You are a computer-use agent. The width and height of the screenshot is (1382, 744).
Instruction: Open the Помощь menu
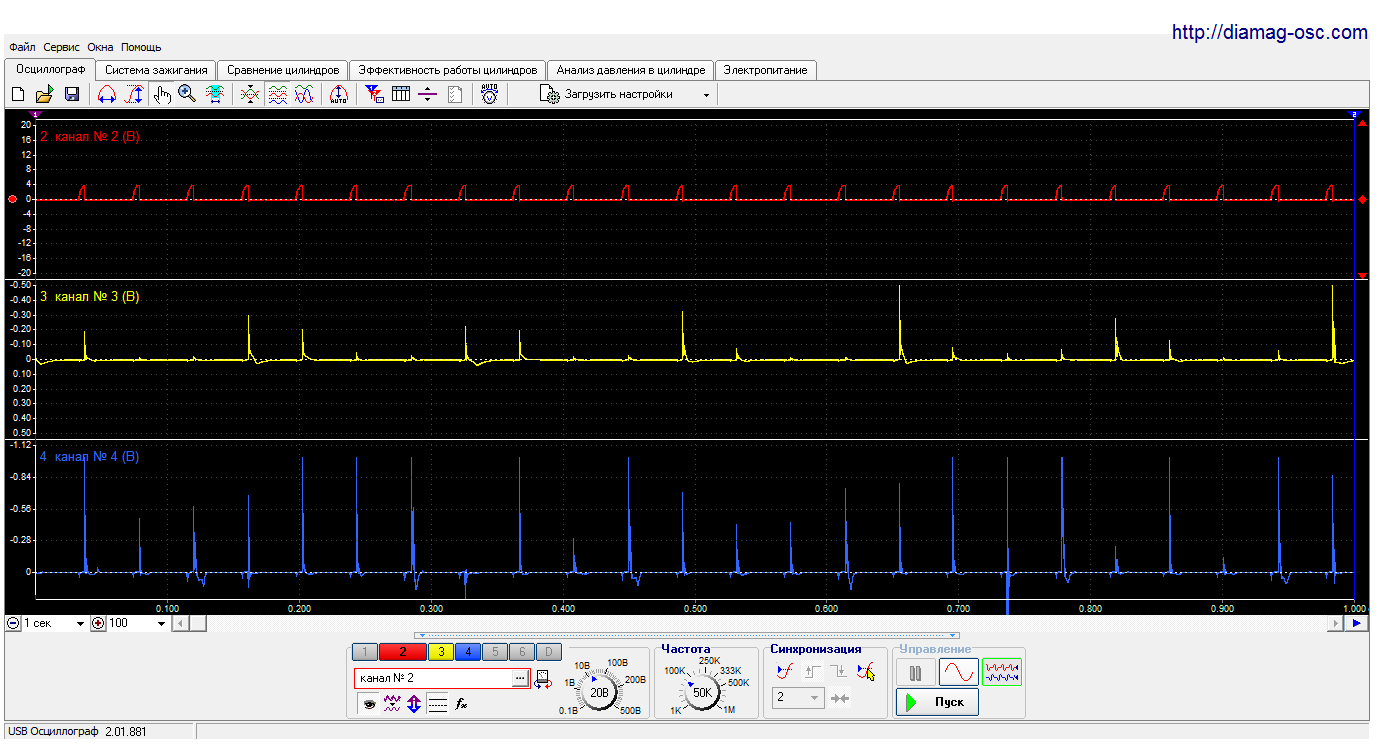141,47
